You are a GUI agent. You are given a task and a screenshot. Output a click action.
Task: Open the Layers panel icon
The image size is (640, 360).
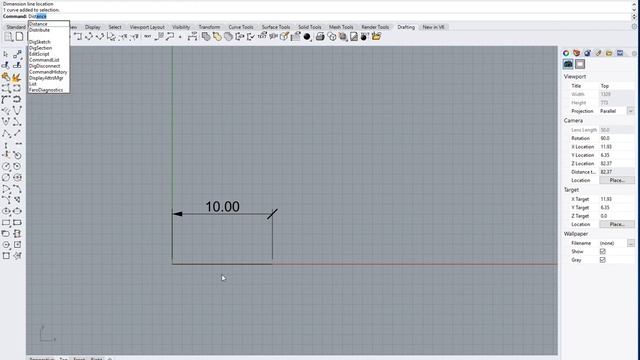coord(576,53)
